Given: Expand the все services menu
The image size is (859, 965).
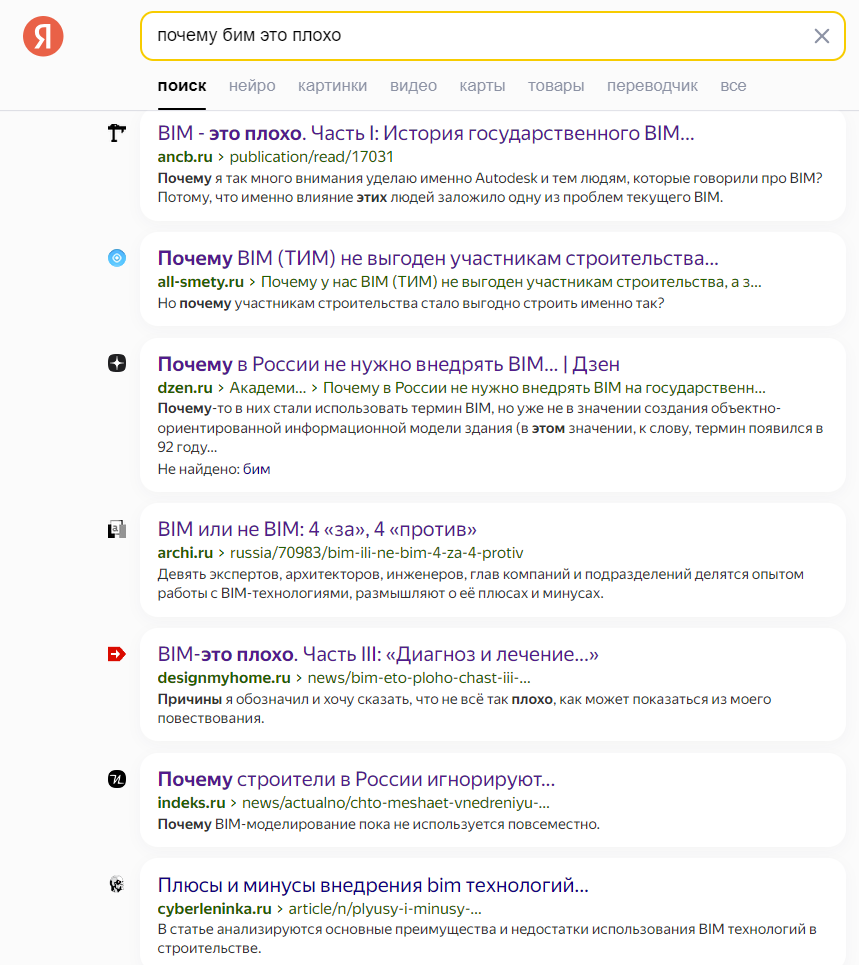Looking at the screenshot, I should tap(733, 86).
